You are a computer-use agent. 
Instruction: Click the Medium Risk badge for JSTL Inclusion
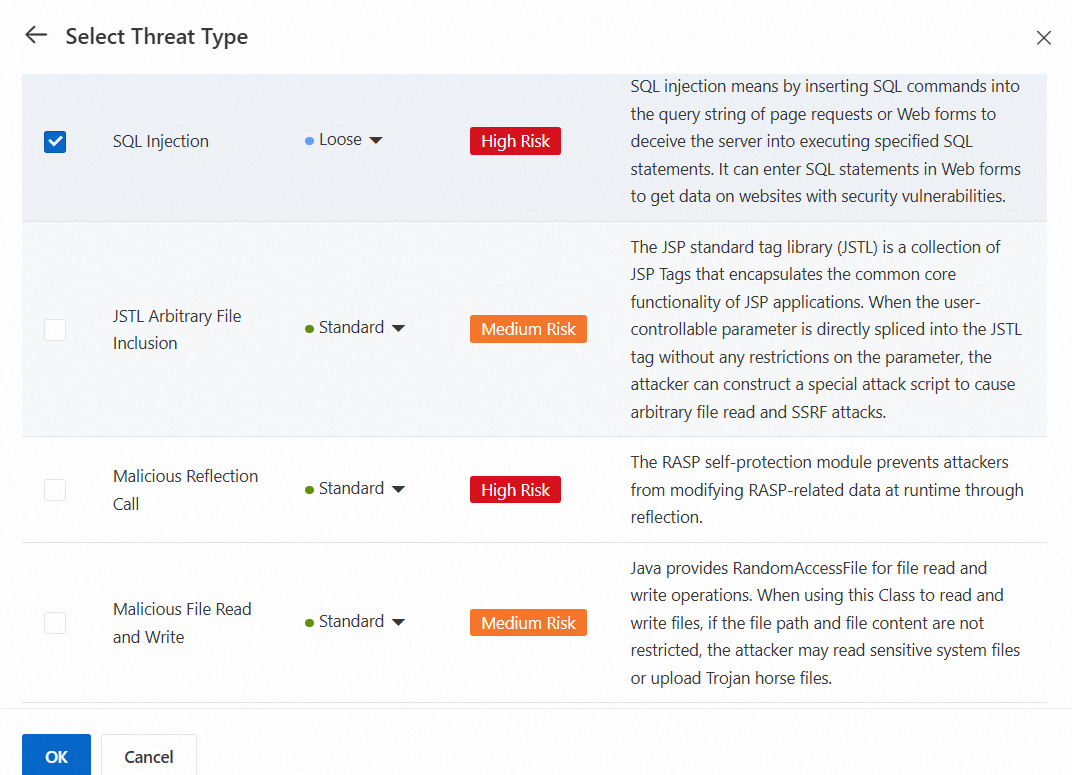528,329
